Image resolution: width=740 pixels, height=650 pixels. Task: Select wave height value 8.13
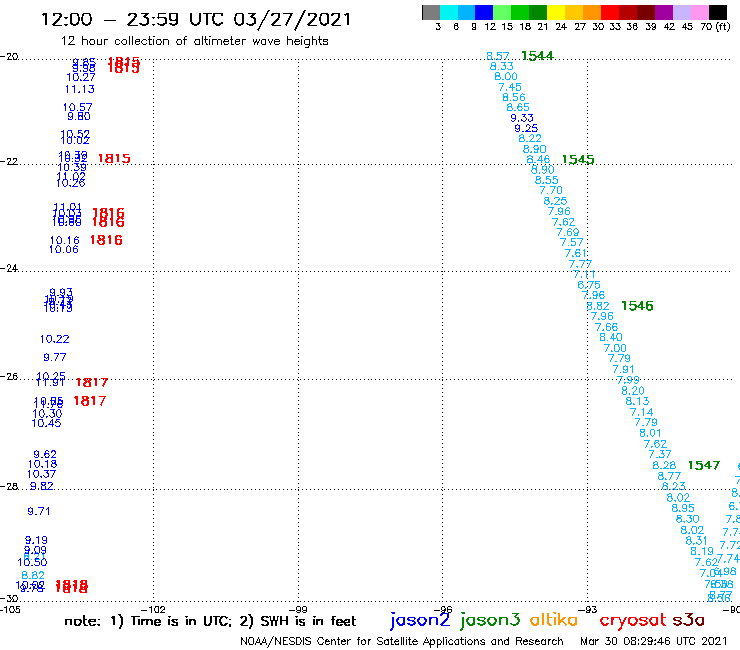[637, 401]
